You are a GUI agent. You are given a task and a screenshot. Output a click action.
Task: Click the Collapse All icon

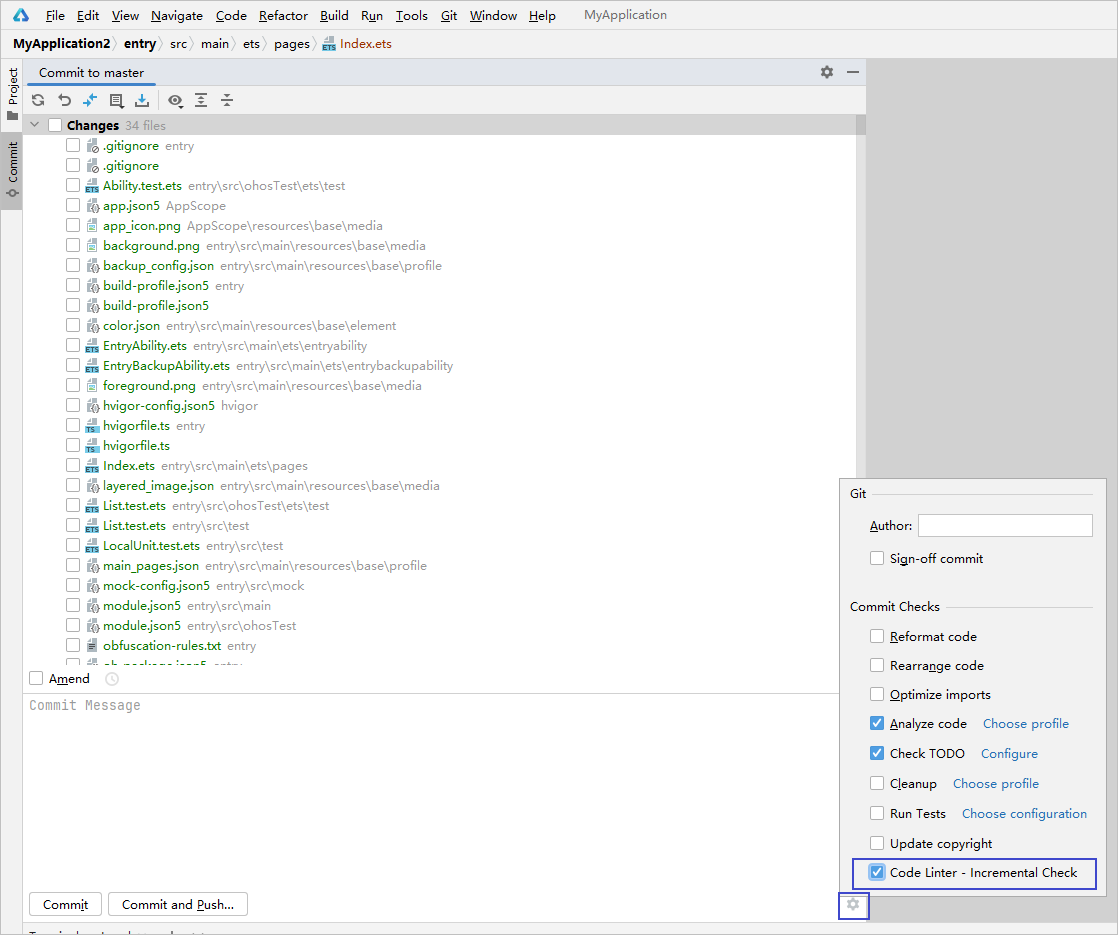click(x=227, y=100)
